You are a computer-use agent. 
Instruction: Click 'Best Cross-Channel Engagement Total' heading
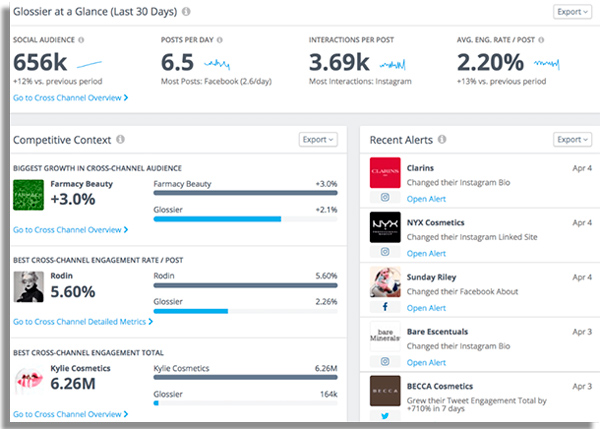[x=88, y=352]
